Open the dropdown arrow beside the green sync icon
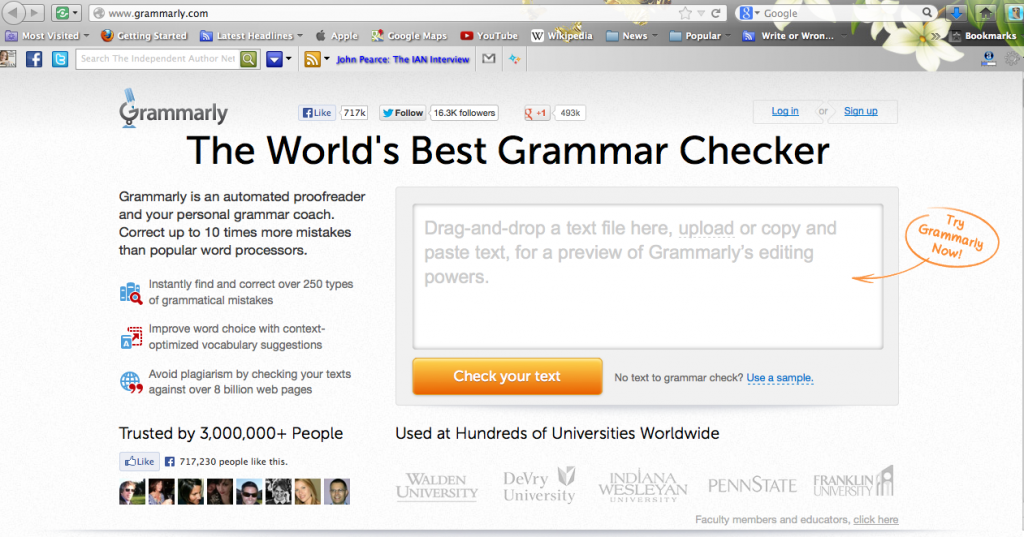The image size is (1024, 537). pos(75,13)
